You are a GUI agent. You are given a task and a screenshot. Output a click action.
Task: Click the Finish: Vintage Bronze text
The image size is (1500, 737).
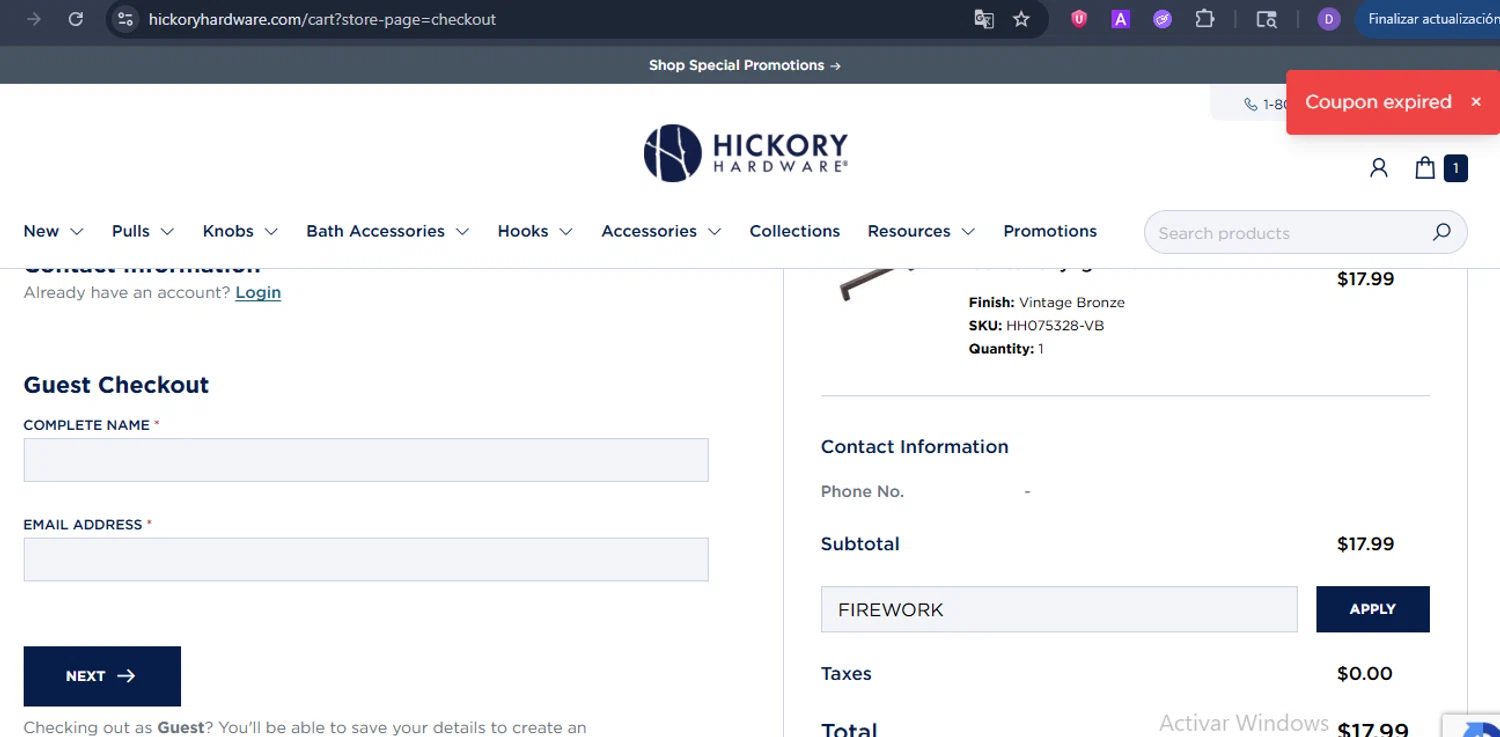1046,302
